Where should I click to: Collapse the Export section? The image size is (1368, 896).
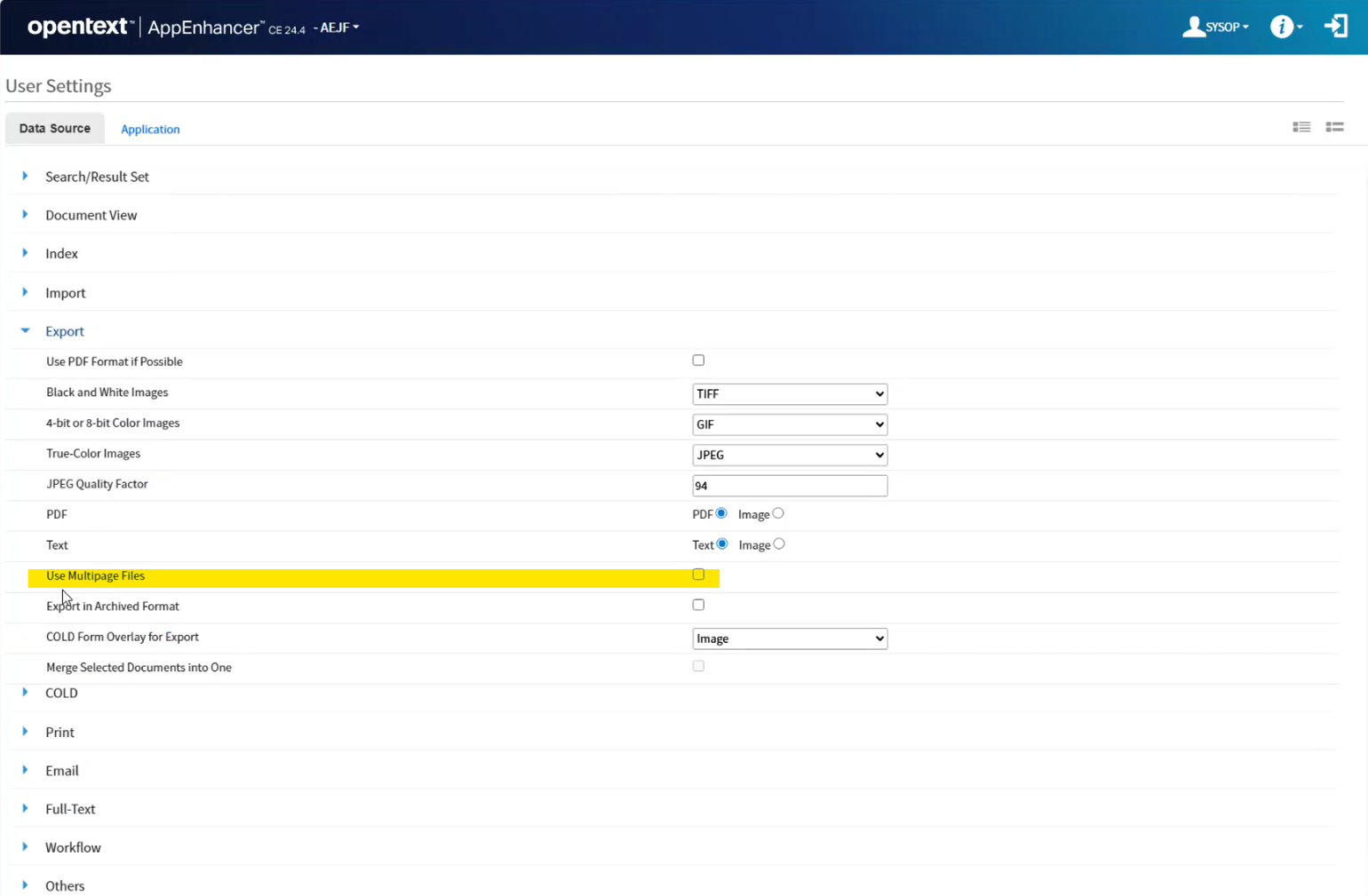[x=26, y=331]
